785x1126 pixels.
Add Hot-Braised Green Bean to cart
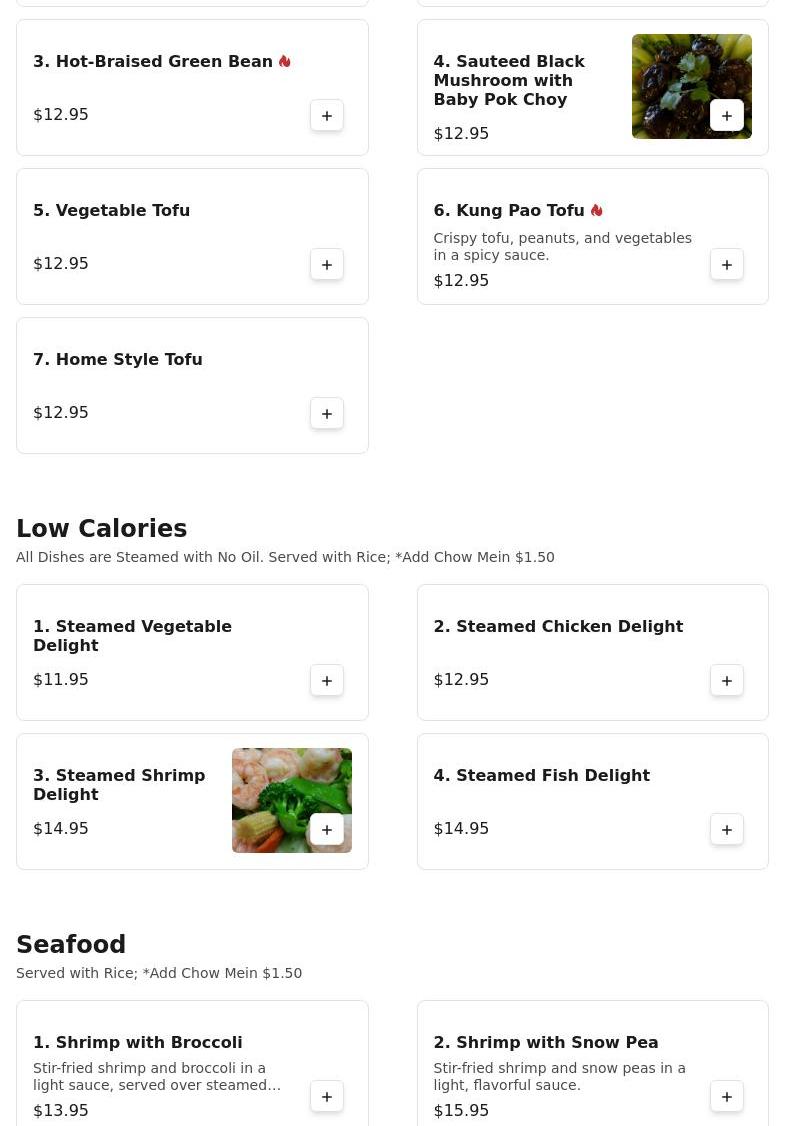pos(327,116)
